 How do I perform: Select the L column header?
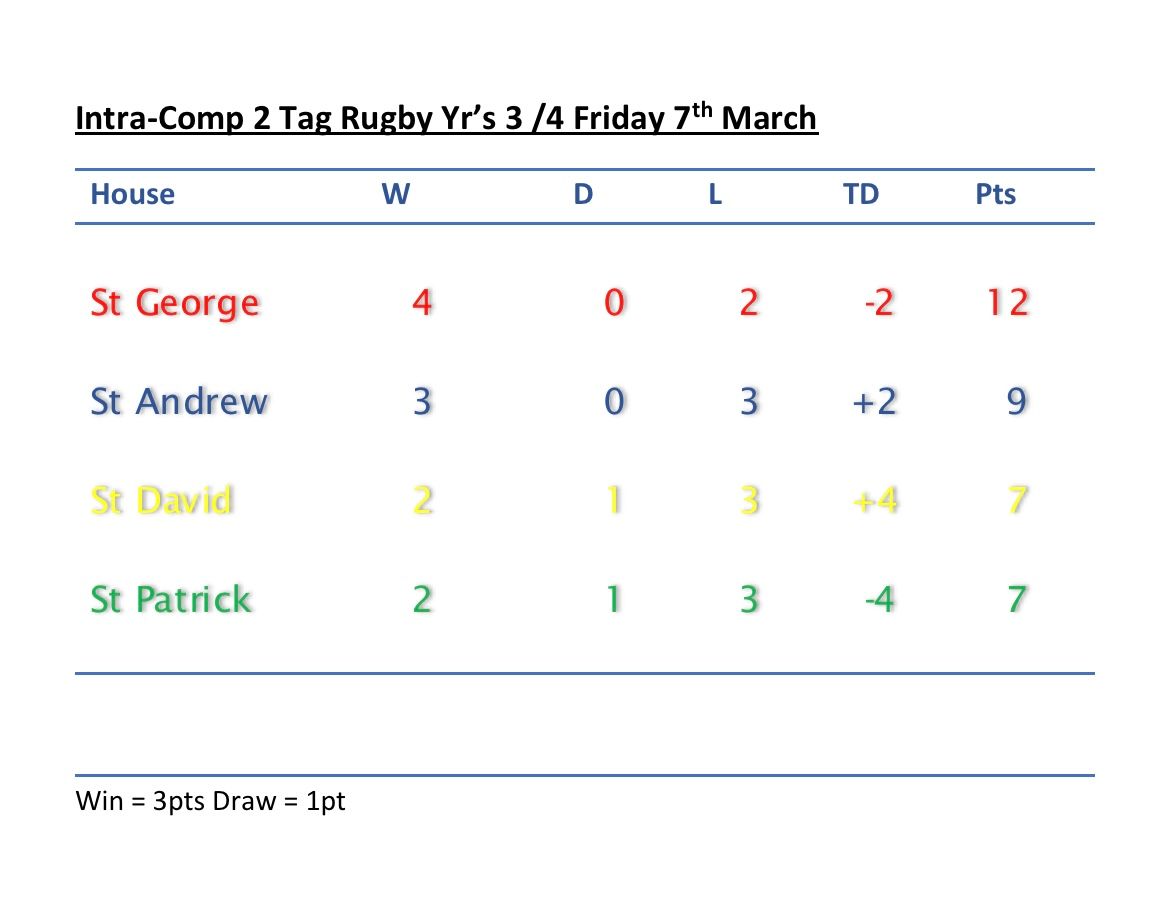tap(715, 194)
